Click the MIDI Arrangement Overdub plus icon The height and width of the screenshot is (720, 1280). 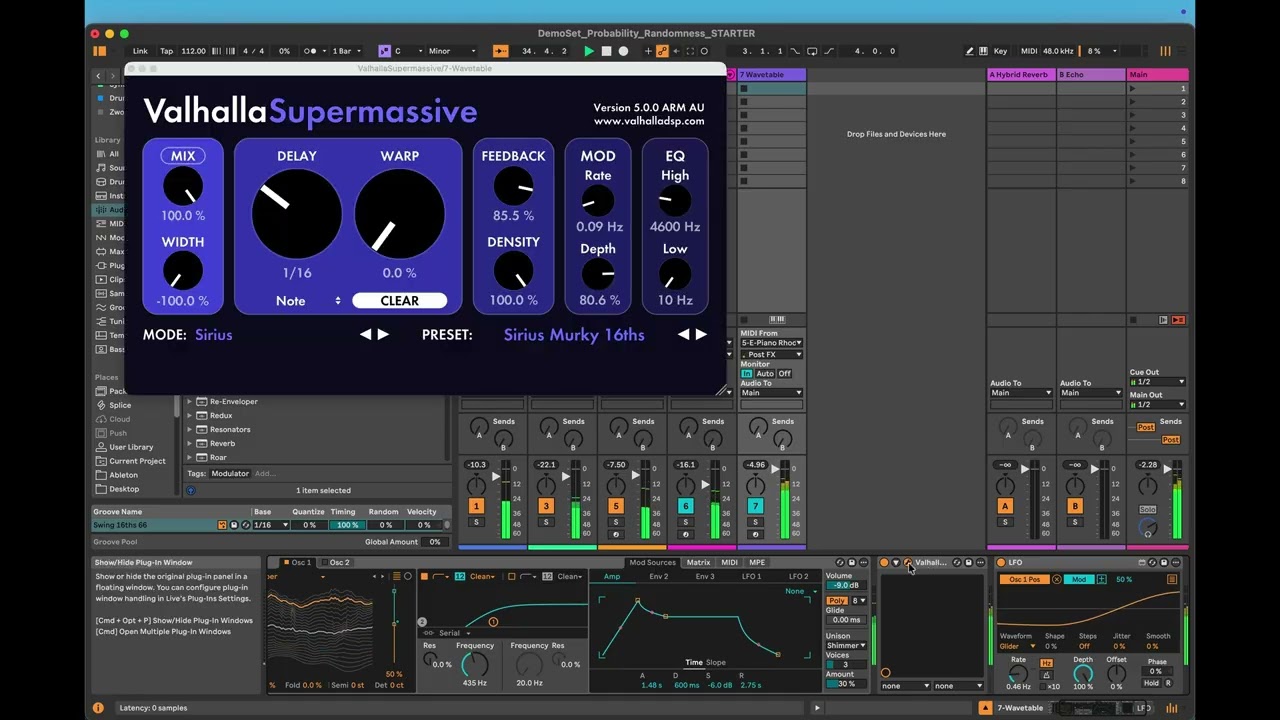tap(648, 51)
